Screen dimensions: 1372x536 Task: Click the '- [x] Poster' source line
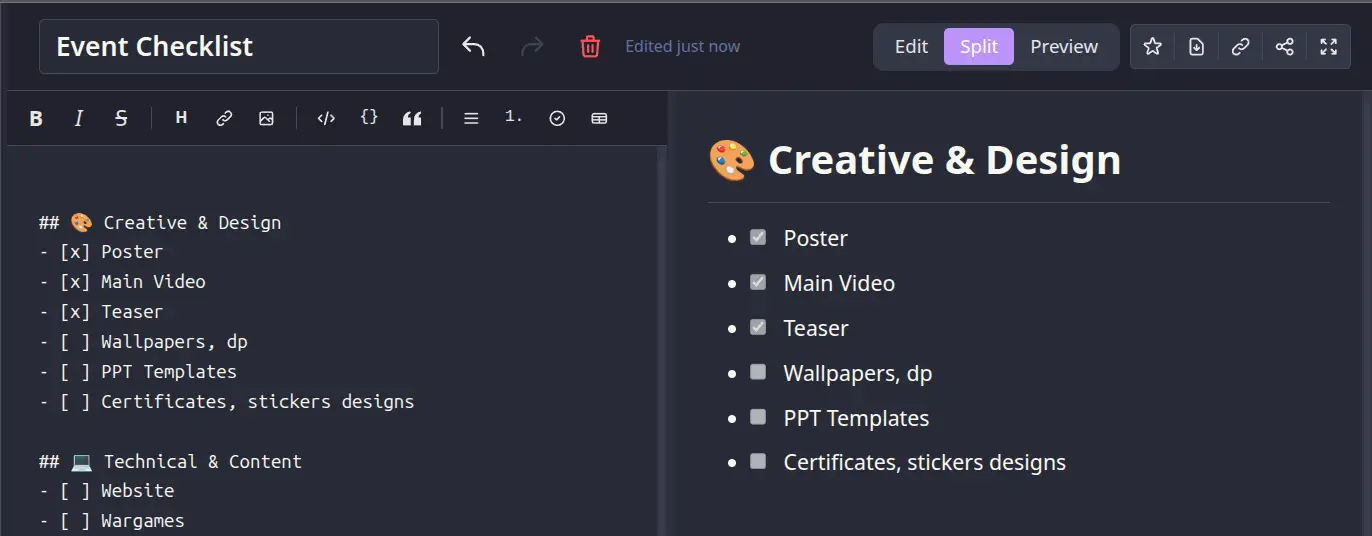click(101, 252)
